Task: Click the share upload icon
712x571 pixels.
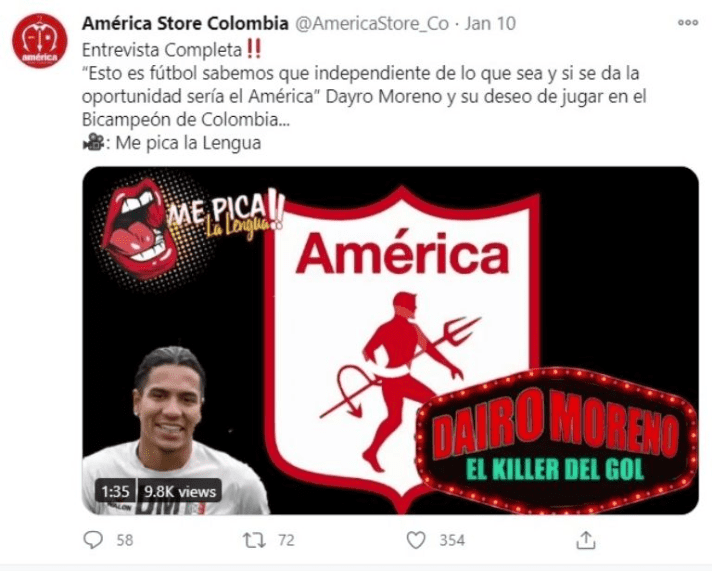Action: 586,540
